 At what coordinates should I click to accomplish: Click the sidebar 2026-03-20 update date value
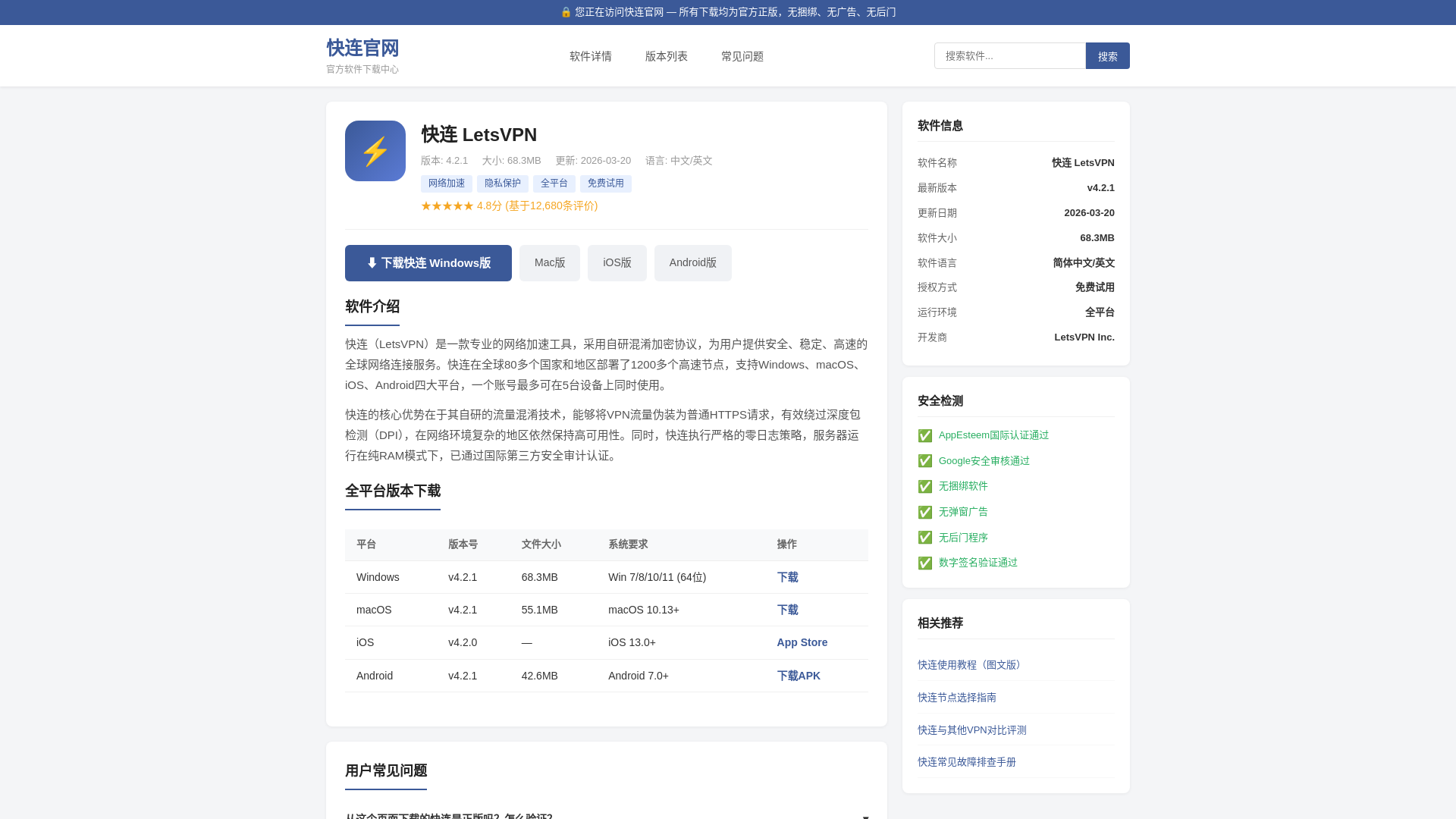coord(1089,213)
